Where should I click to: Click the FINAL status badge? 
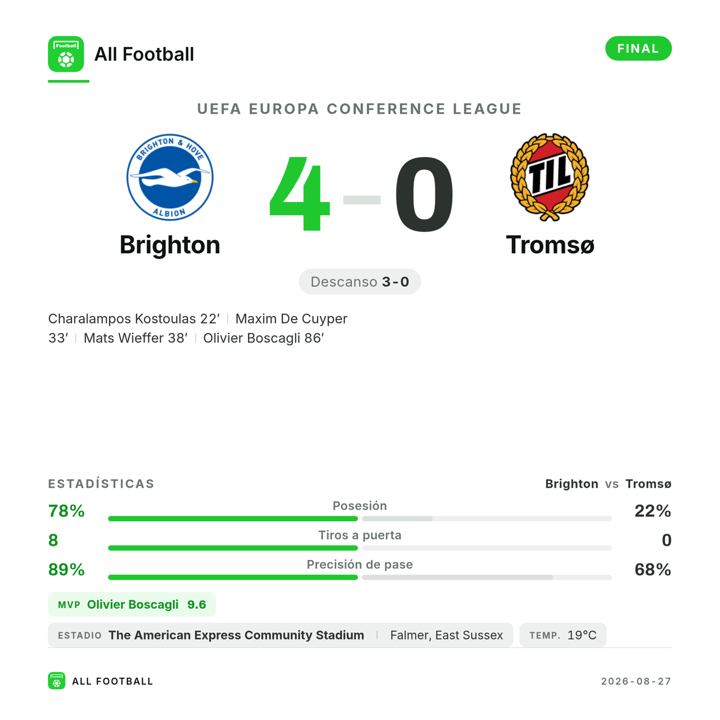[x=638, y=48]
